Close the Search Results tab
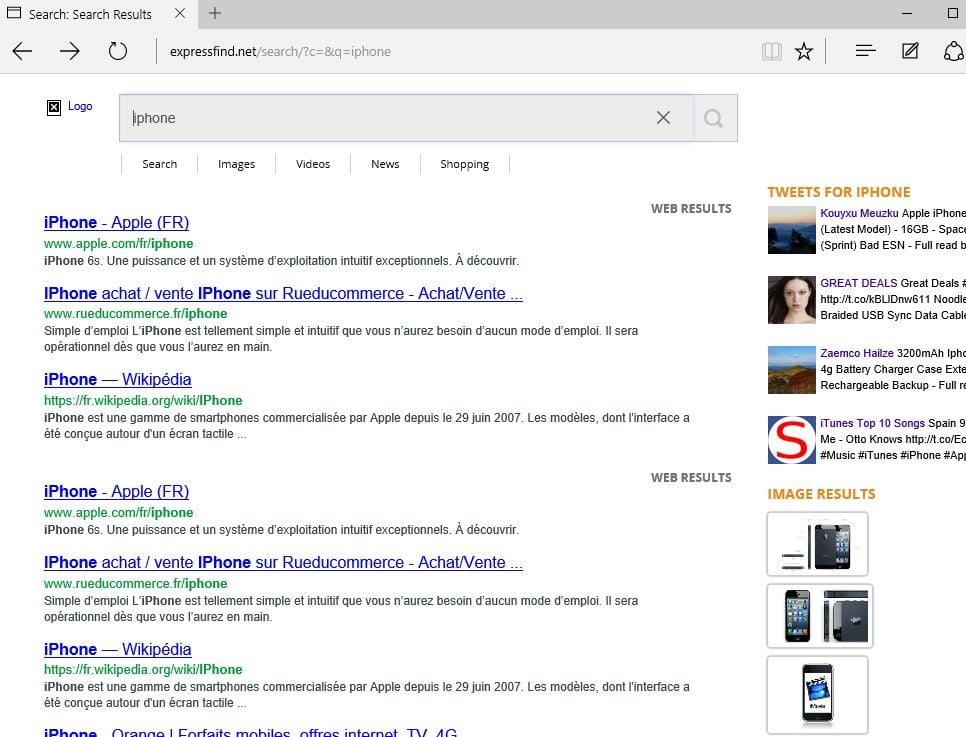 tap(180, 13)
